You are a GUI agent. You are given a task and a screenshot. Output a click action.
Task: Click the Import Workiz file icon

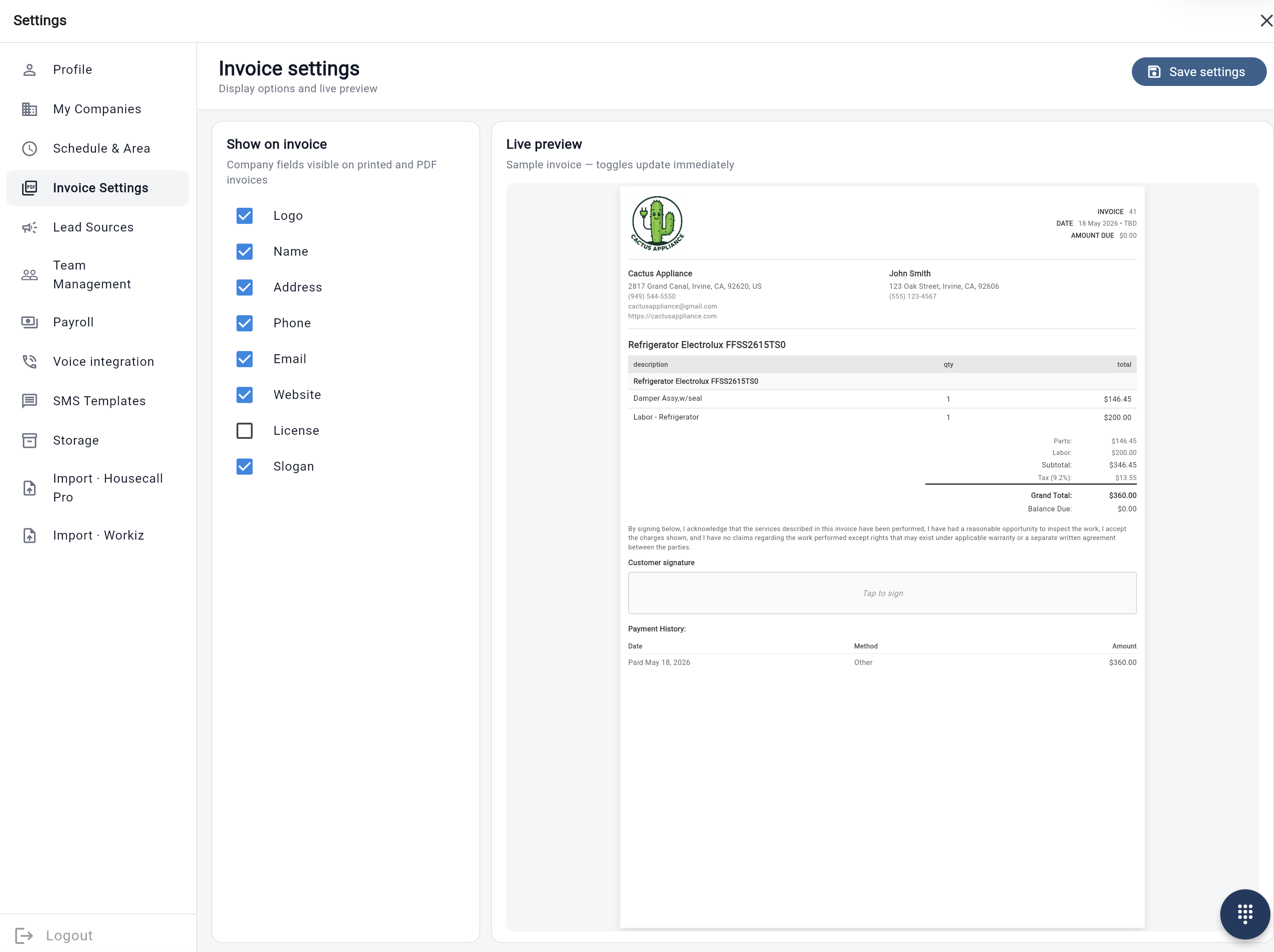coord(30,535)
